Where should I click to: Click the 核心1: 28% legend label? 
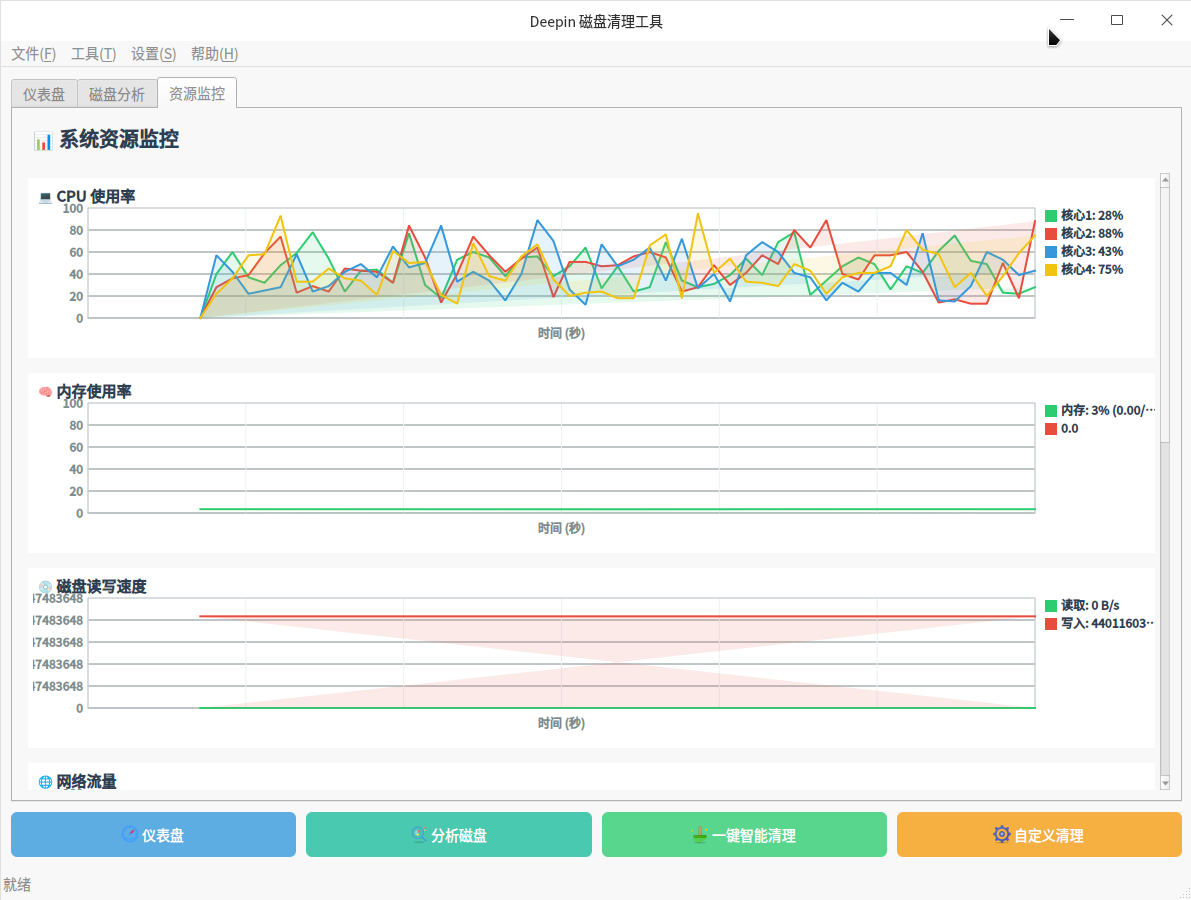[x=1091, y=216]
